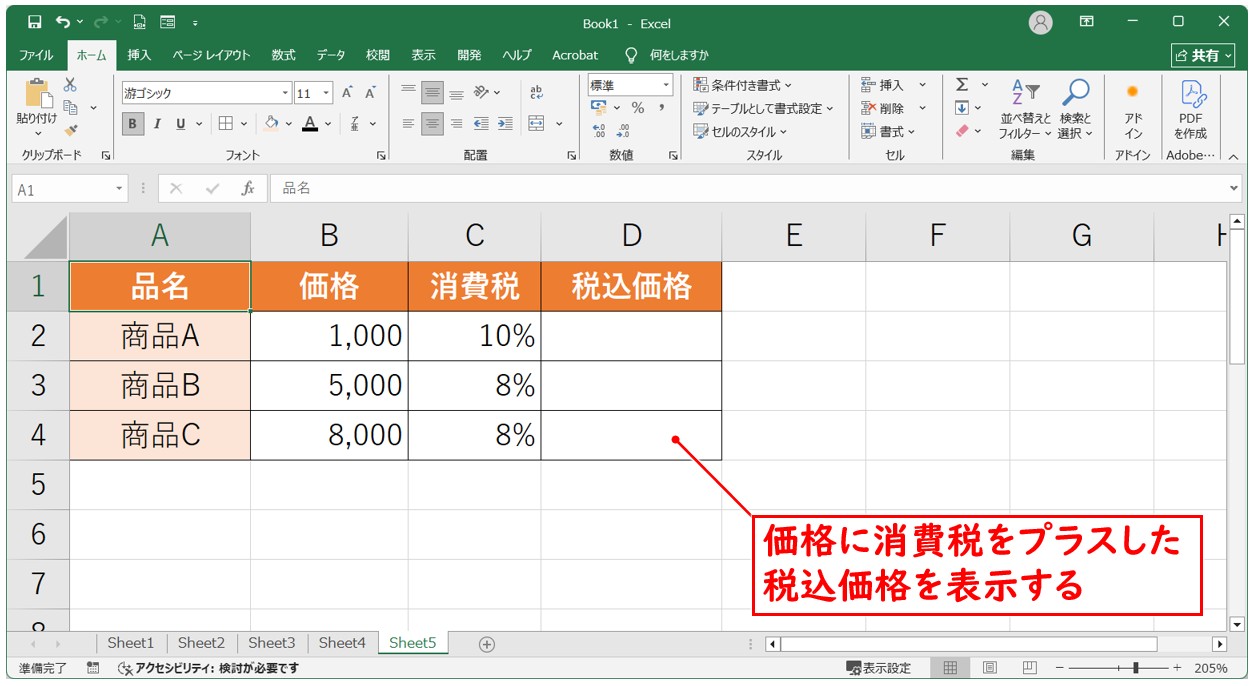Open the 数式 ribbon tab
This screenshot has height=686, width=1255.
click(283, 55)
